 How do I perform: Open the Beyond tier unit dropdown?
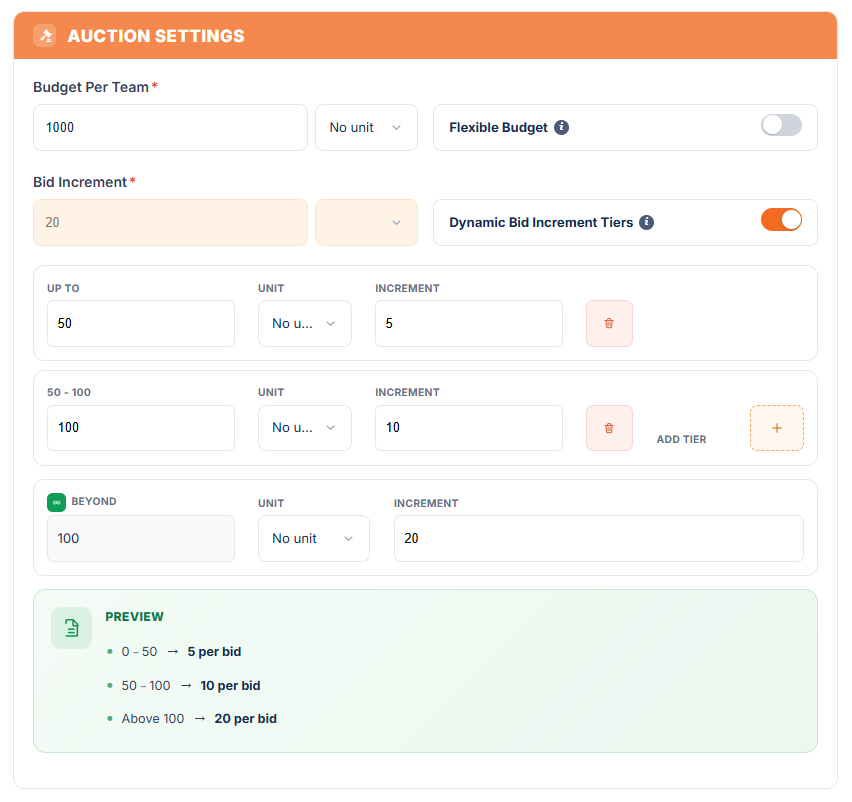pyautogui.click(x=314, y=538)
